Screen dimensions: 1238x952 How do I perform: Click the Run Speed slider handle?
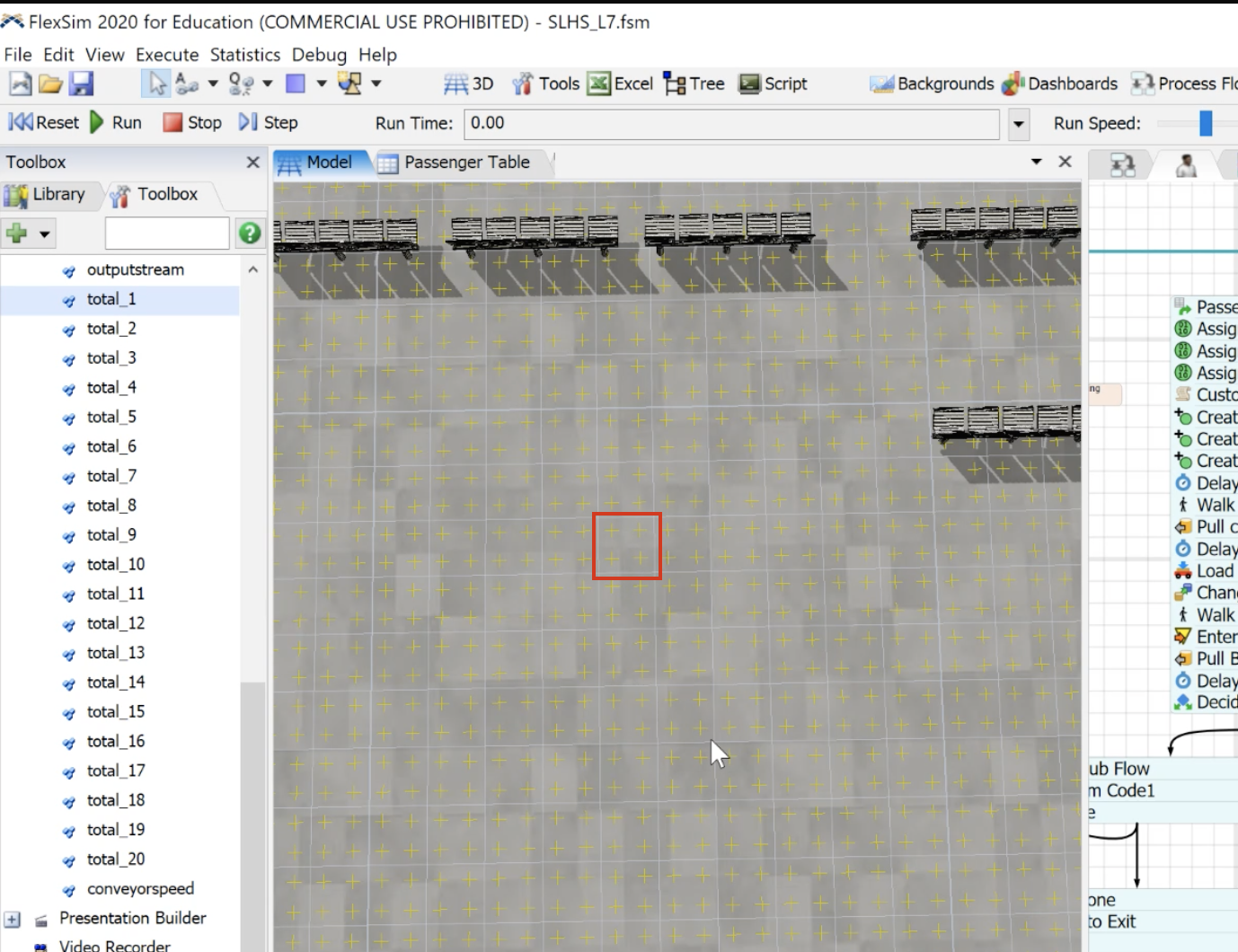click(1206, 123)
